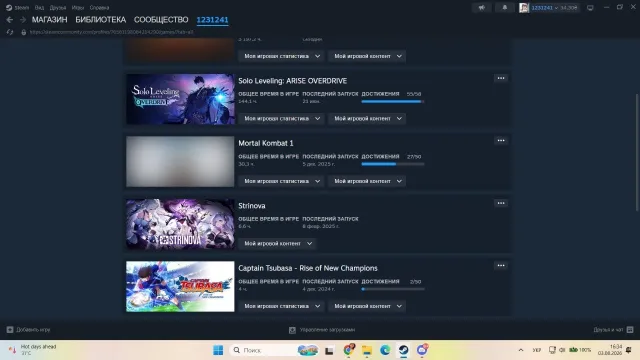Click the Solo Leveling cover thumbnail
This screenshot has height=360, width=640.
[180, 99]
